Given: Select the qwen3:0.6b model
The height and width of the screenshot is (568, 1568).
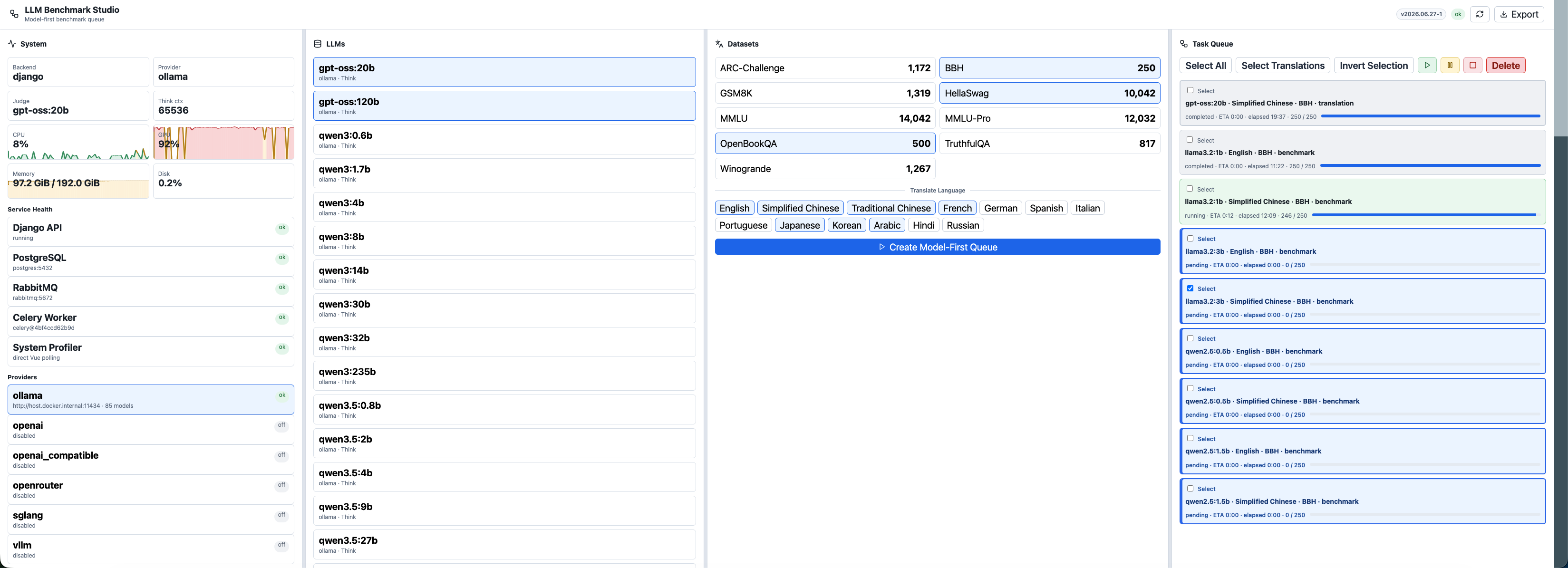Looking at the screenshot, I should point(504,139).
